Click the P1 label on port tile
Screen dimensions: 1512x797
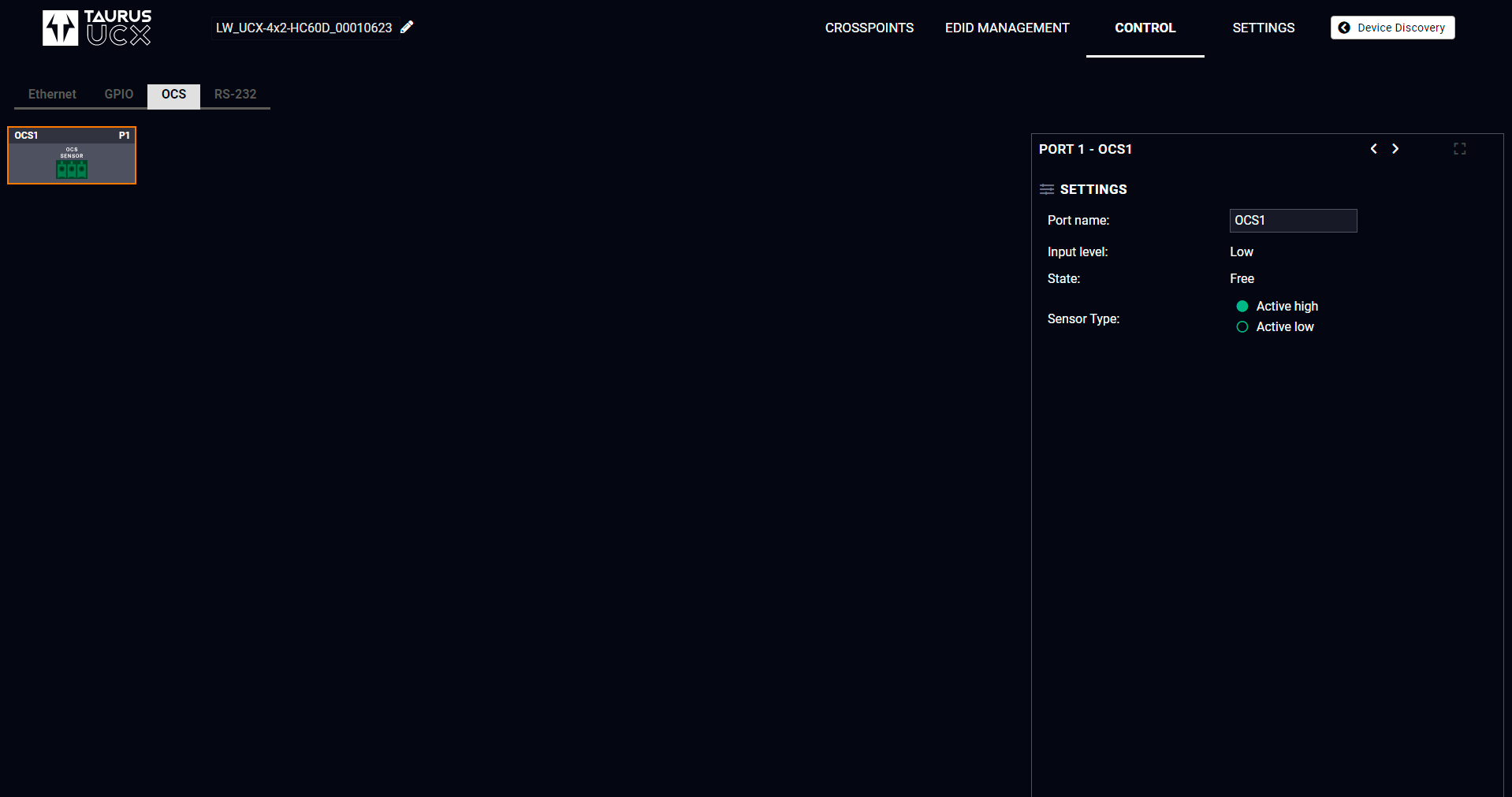(x=124, y=136)
